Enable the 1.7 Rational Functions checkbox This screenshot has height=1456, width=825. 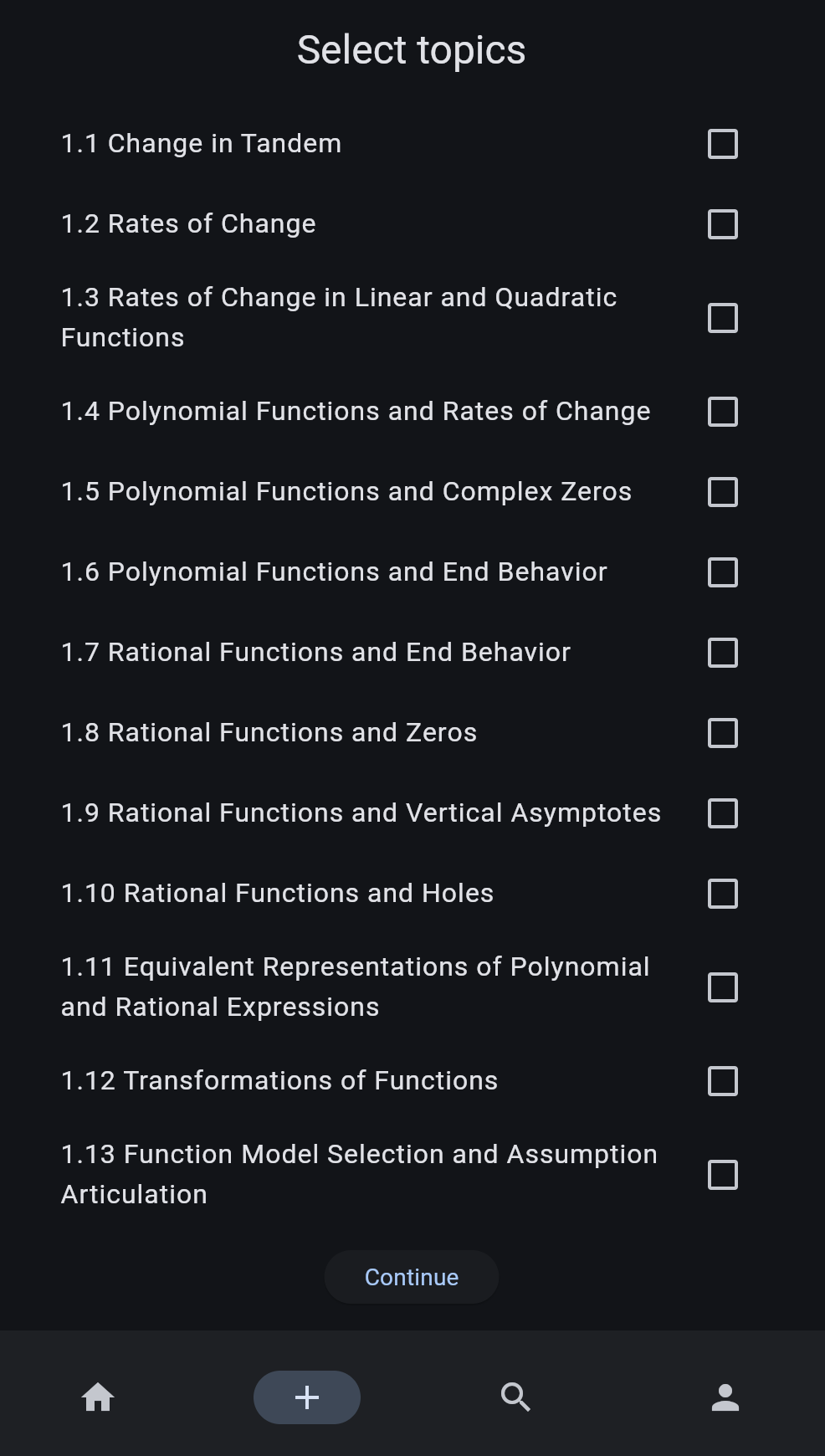coord(722,653)
